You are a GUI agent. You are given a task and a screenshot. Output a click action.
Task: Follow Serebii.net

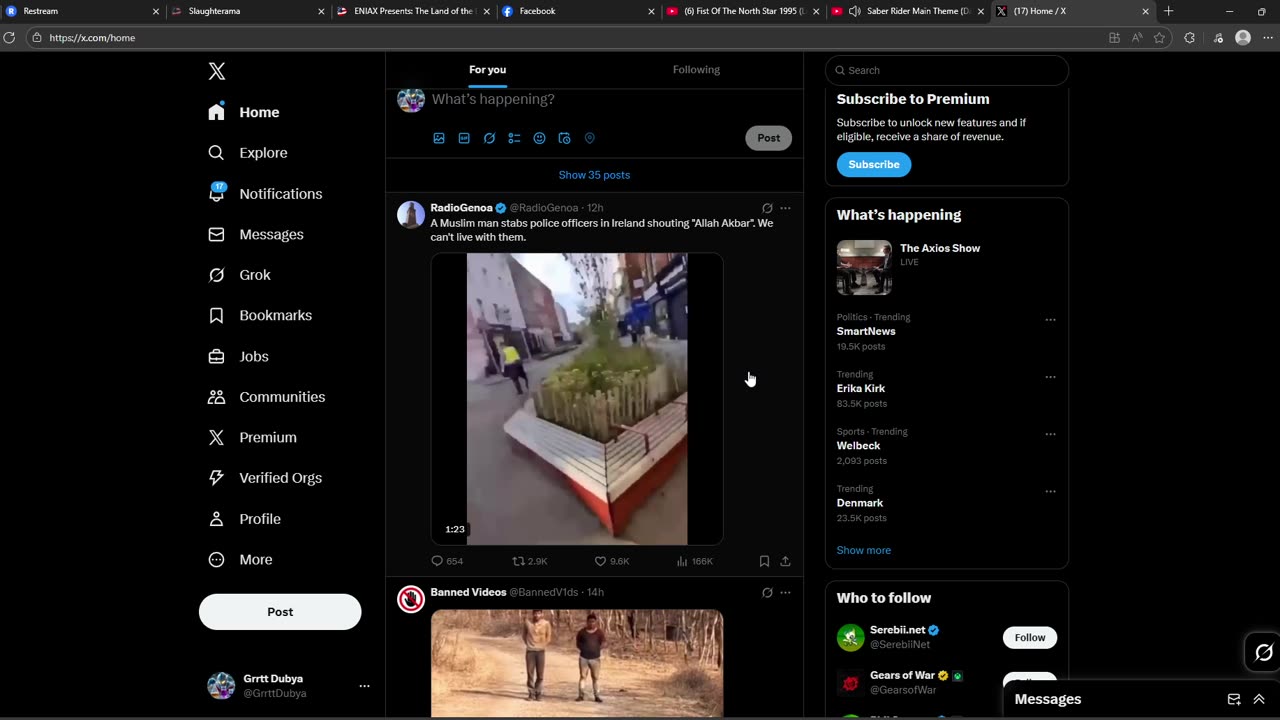1030,637
